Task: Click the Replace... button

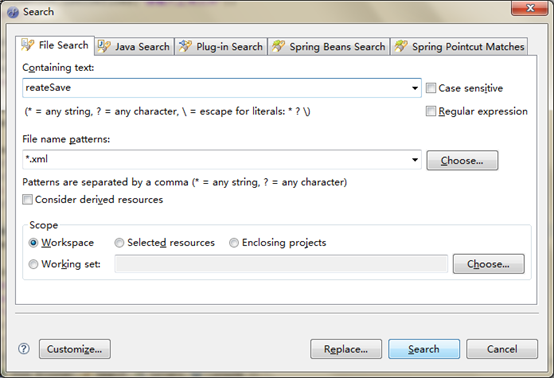Action: point(346,349)
